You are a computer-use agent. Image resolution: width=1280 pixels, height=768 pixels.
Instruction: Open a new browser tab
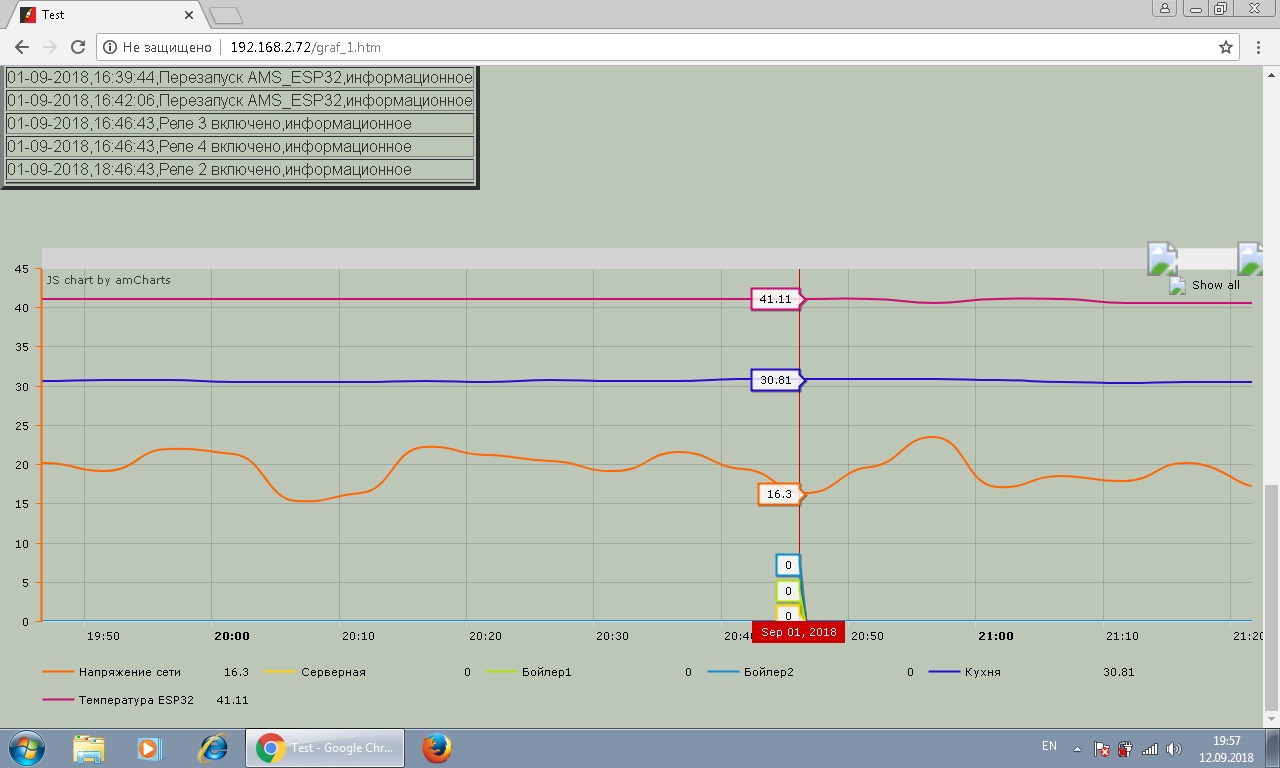click(227, 15)
